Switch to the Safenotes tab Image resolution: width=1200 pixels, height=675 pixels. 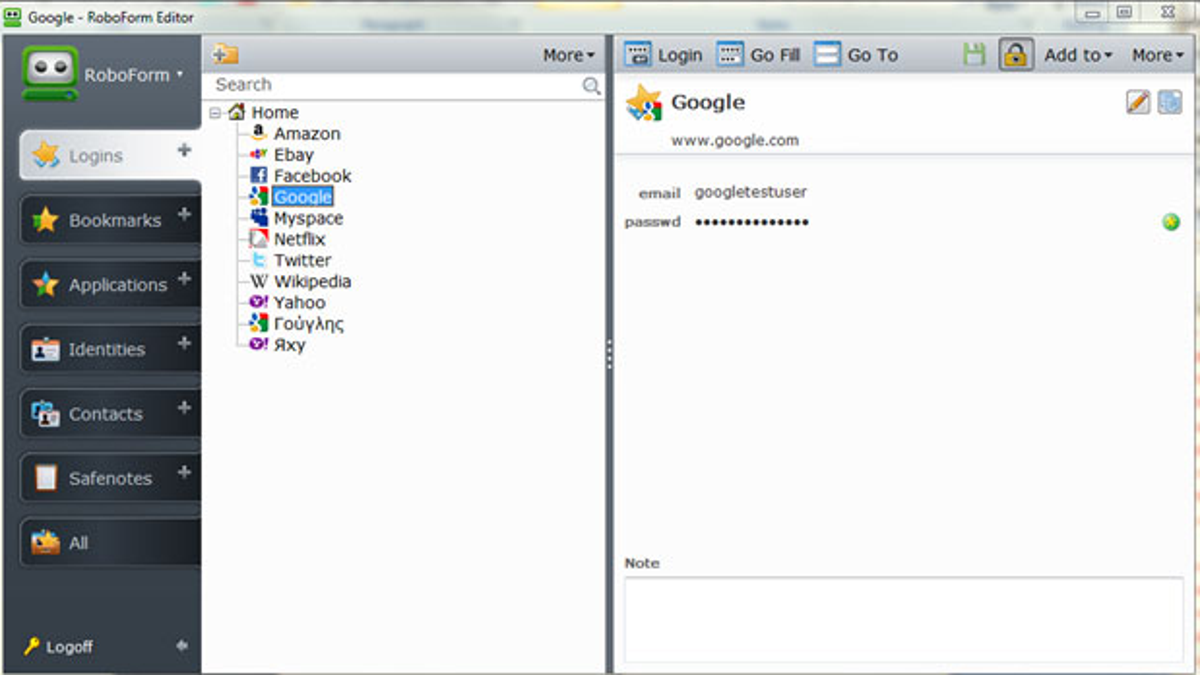coord(110,478)
